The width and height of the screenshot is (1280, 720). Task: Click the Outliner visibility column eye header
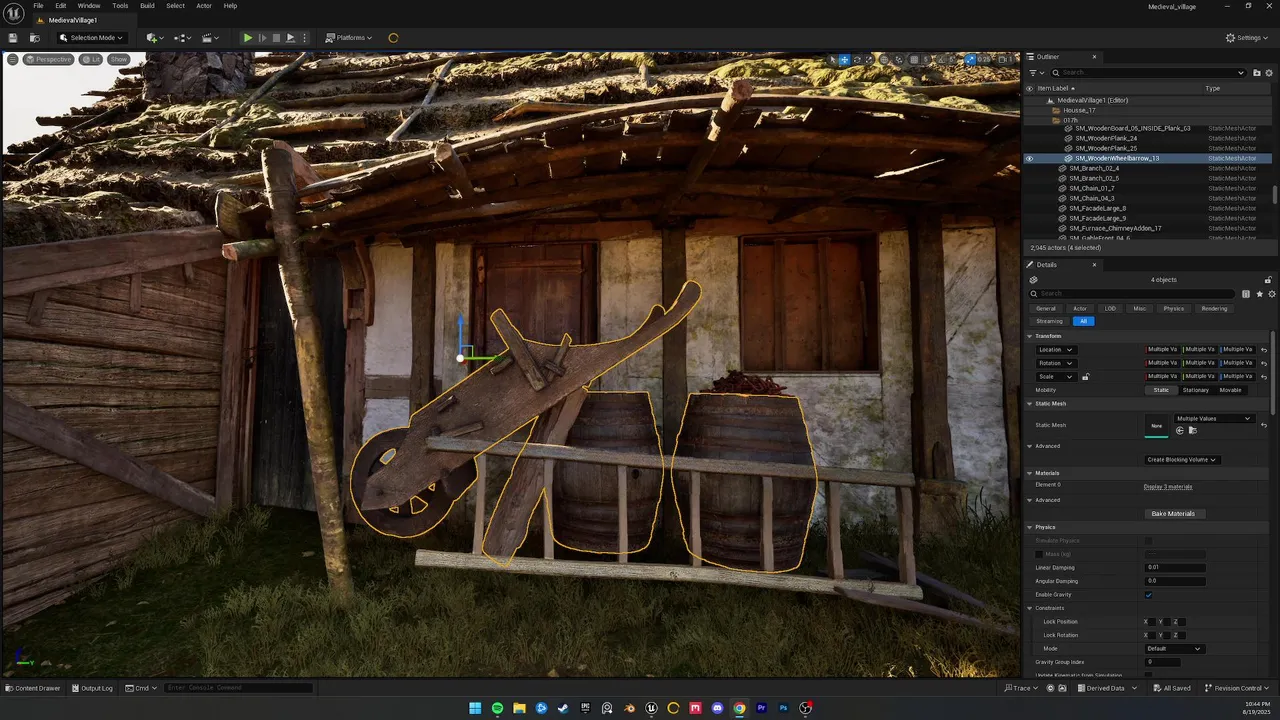click(1029, 88)
